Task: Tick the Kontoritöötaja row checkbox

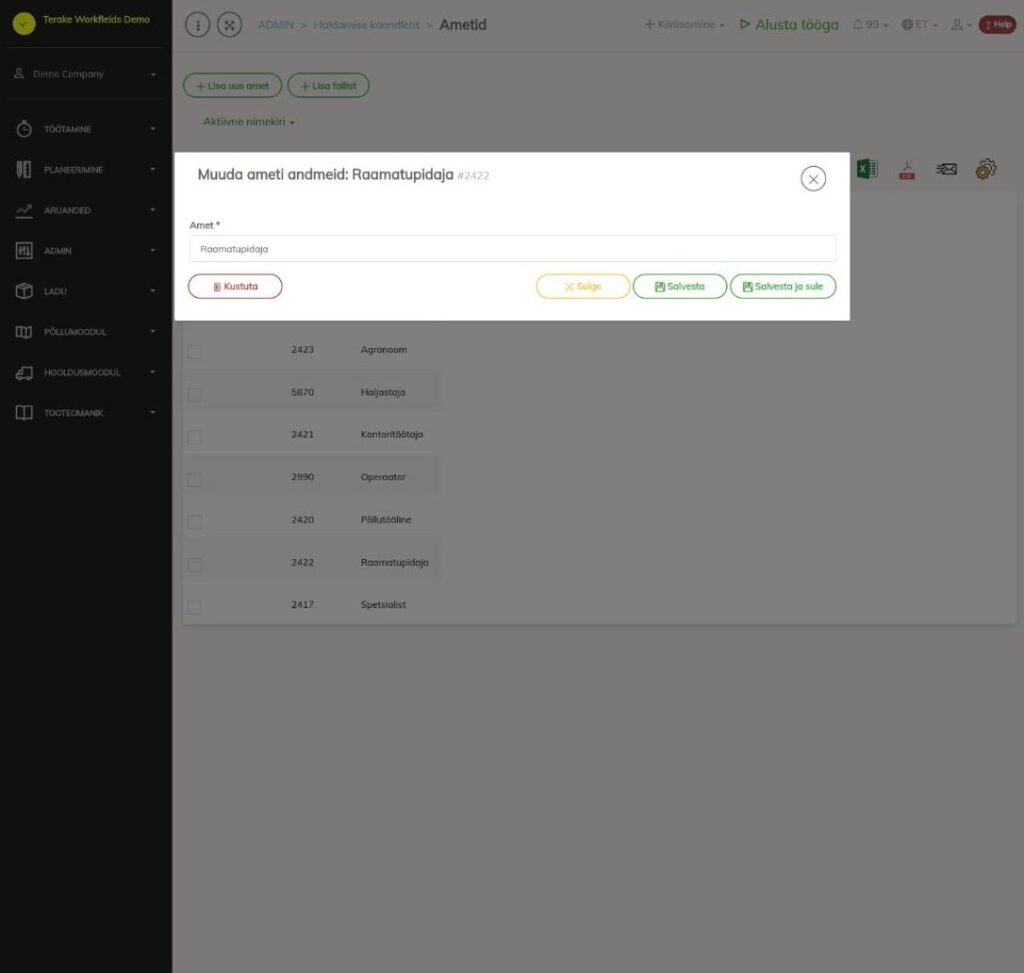Action: pos(195,437)
